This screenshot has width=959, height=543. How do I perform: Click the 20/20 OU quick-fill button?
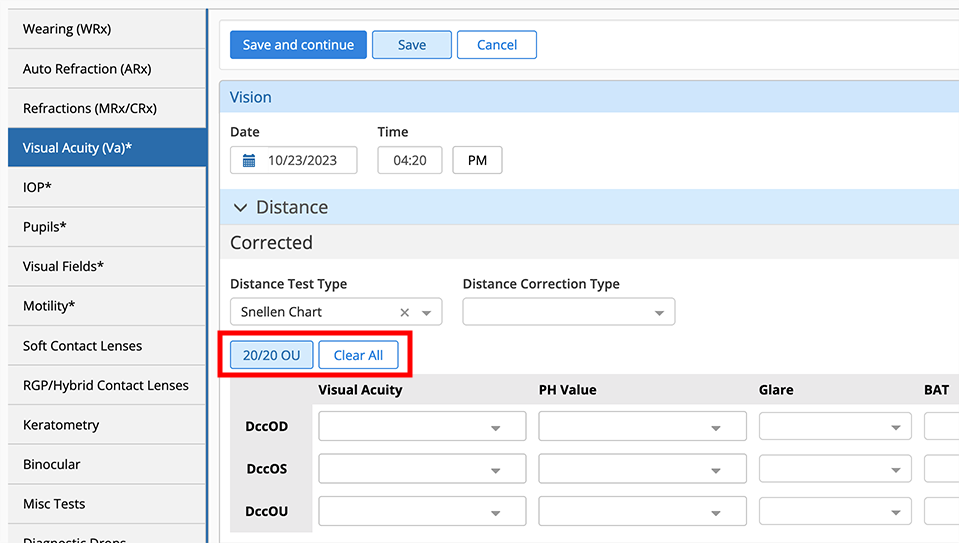[x=271, y=355]
